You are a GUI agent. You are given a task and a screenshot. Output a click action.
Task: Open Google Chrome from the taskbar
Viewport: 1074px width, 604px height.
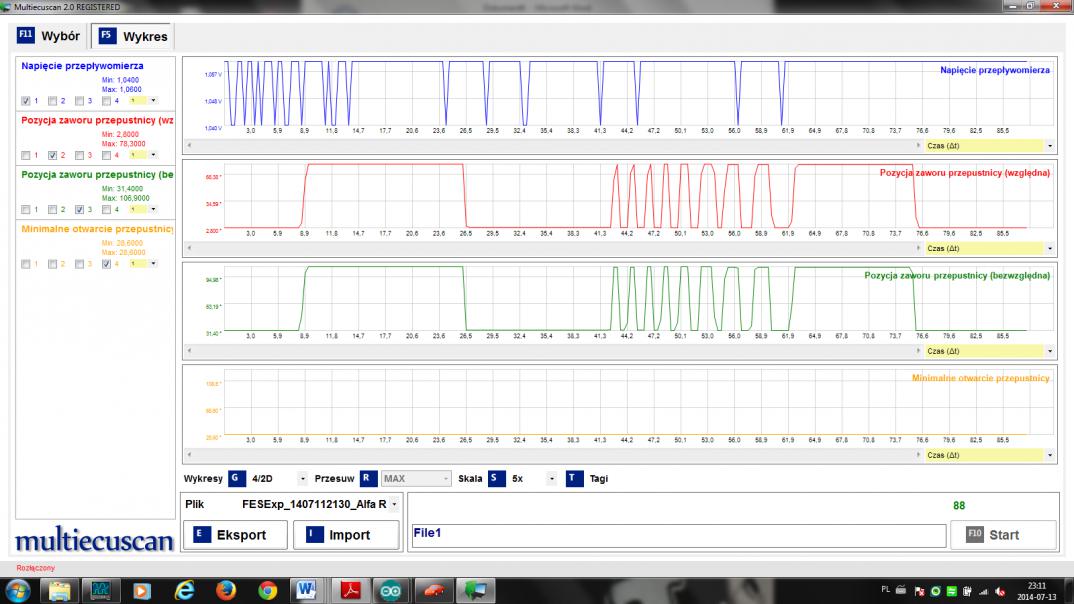point(267,590)
